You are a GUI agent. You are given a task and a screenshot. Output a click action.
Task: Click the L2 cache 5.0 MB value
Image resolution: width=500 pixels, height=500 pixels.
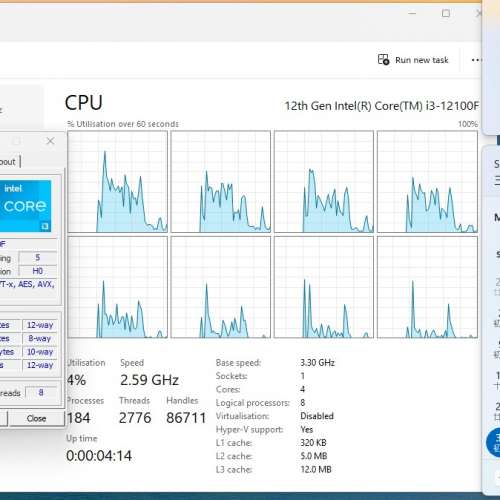[314, 456]
